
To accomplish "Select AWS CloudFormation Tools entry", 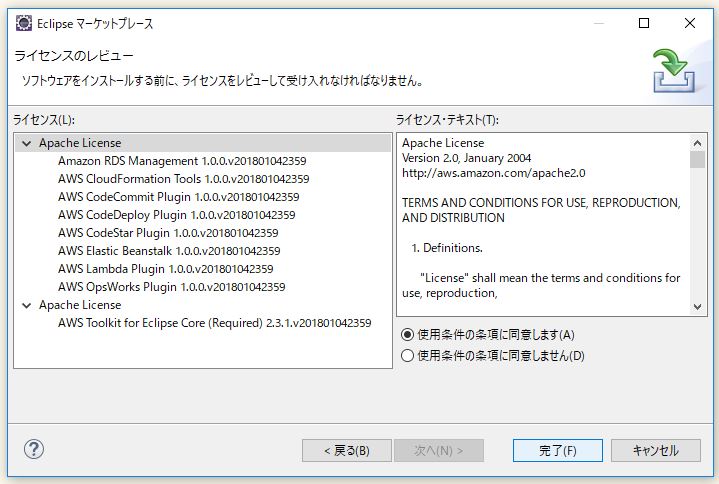I will pos(183,179).
